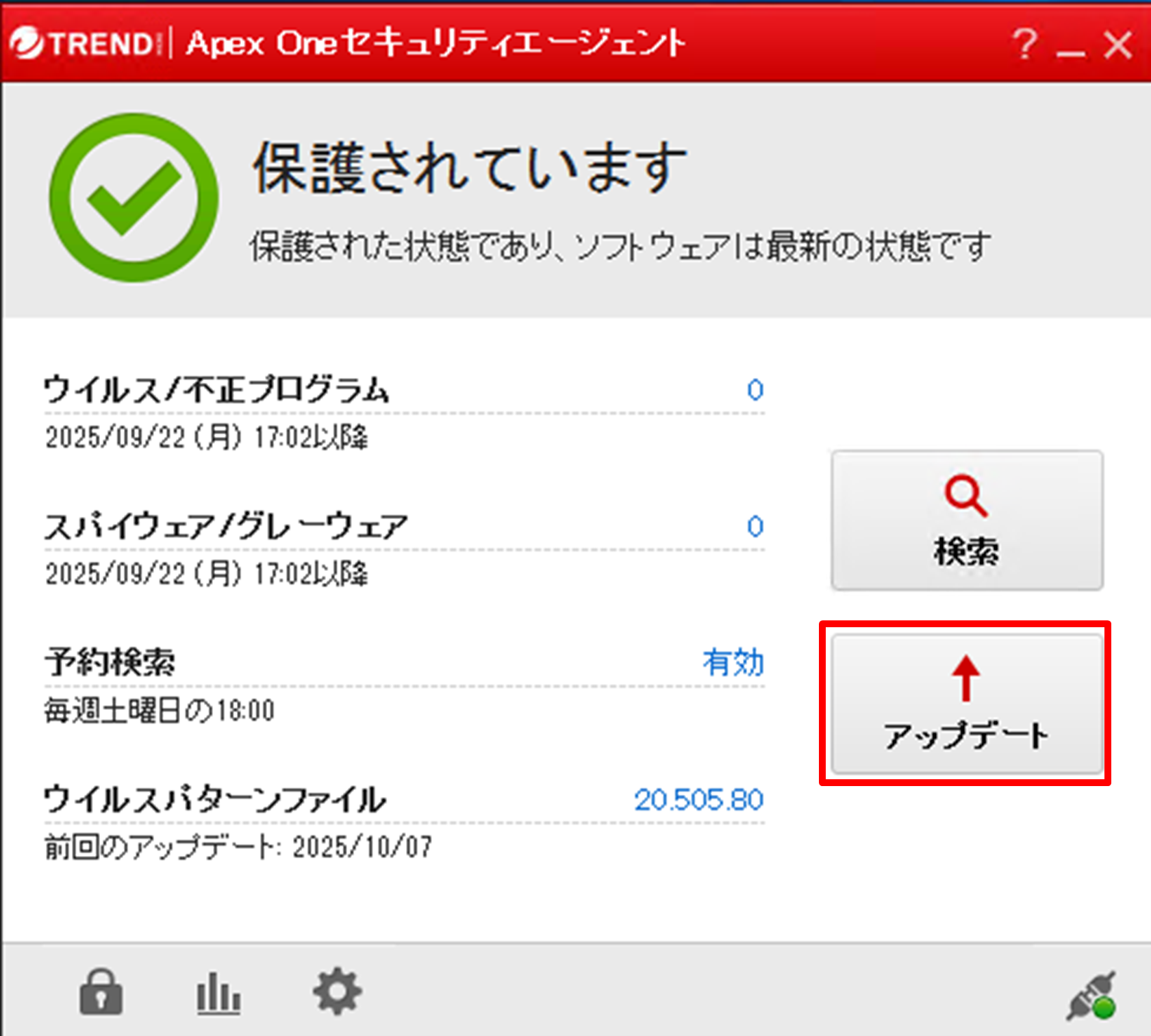Click the 保護されています status heading
Image resolution: width=1151 pixels, height=1036 pixels.
click(x=470, y=168)
